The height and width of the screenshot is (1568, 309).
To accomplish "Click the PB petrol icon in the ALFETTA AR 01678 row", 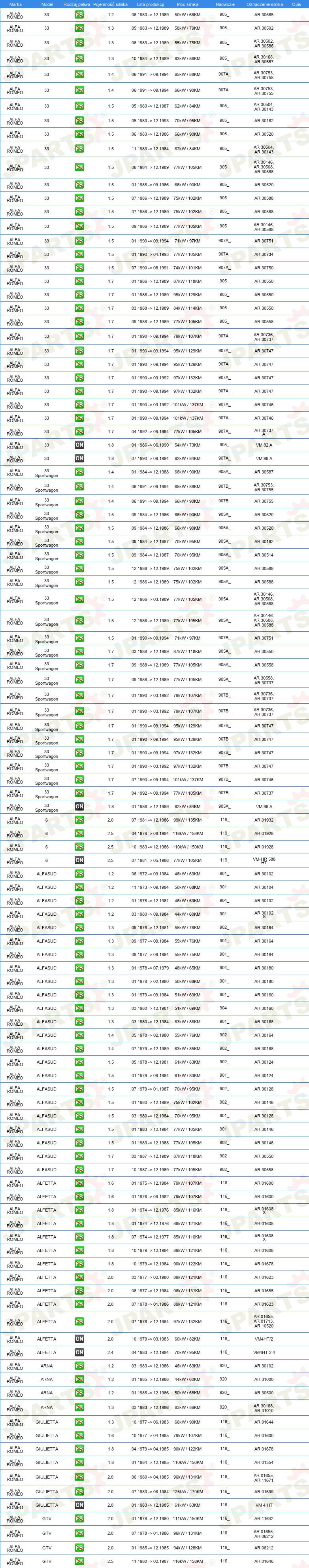I will point(79,1264).
